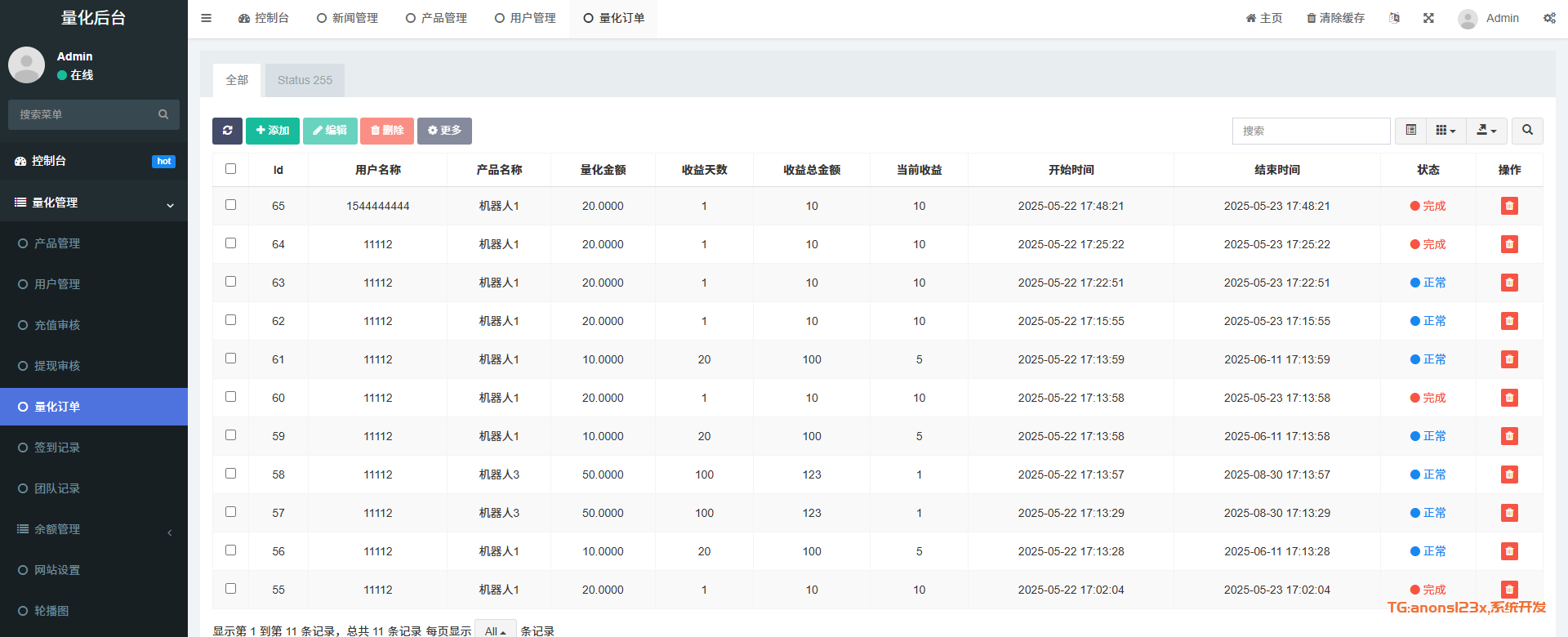Click 机器人3 product cell of order 58
The image size is (1568, 637).
click(499, 474)
